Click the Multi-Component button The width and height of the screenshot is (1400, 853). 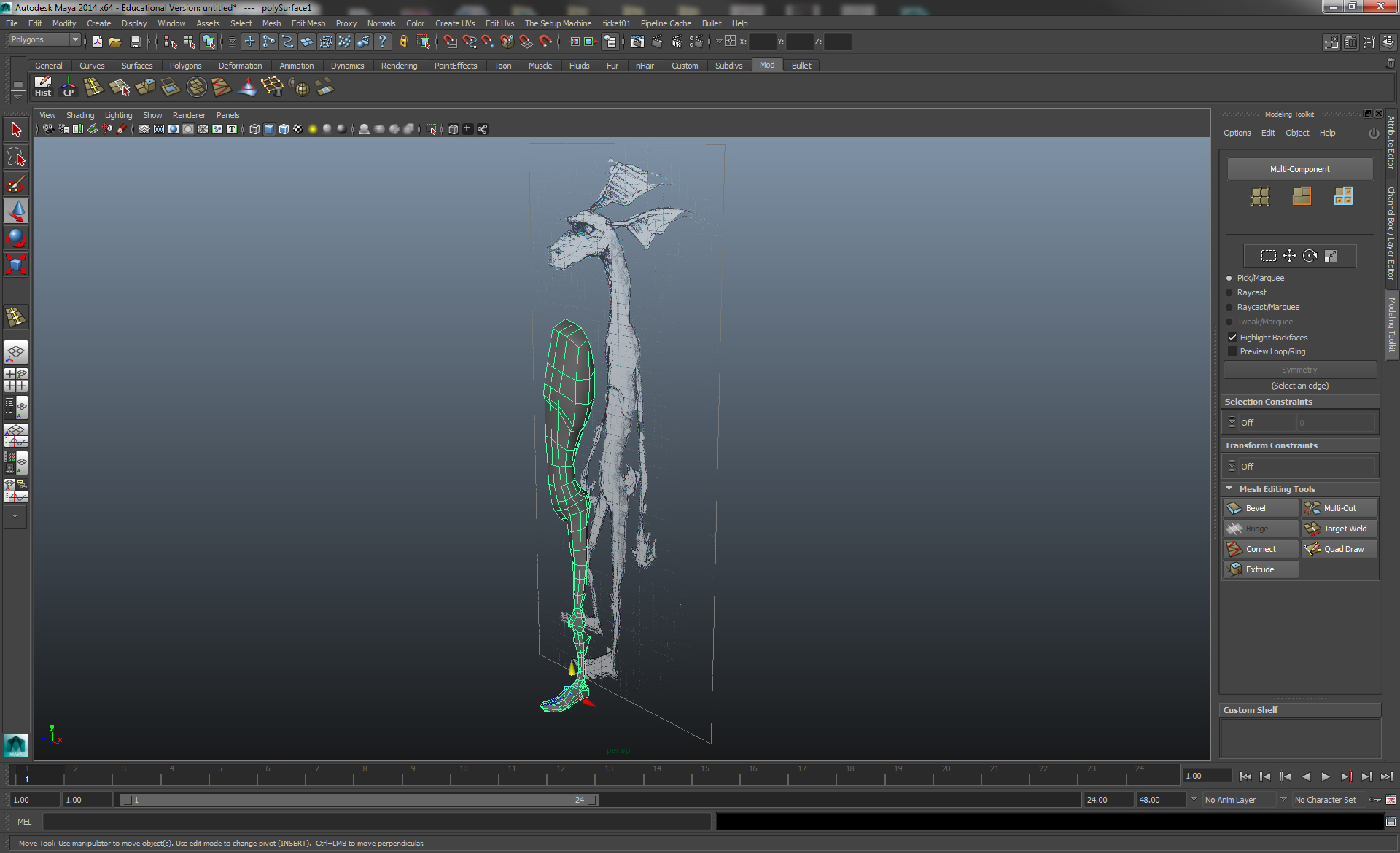coord(1299,169)
